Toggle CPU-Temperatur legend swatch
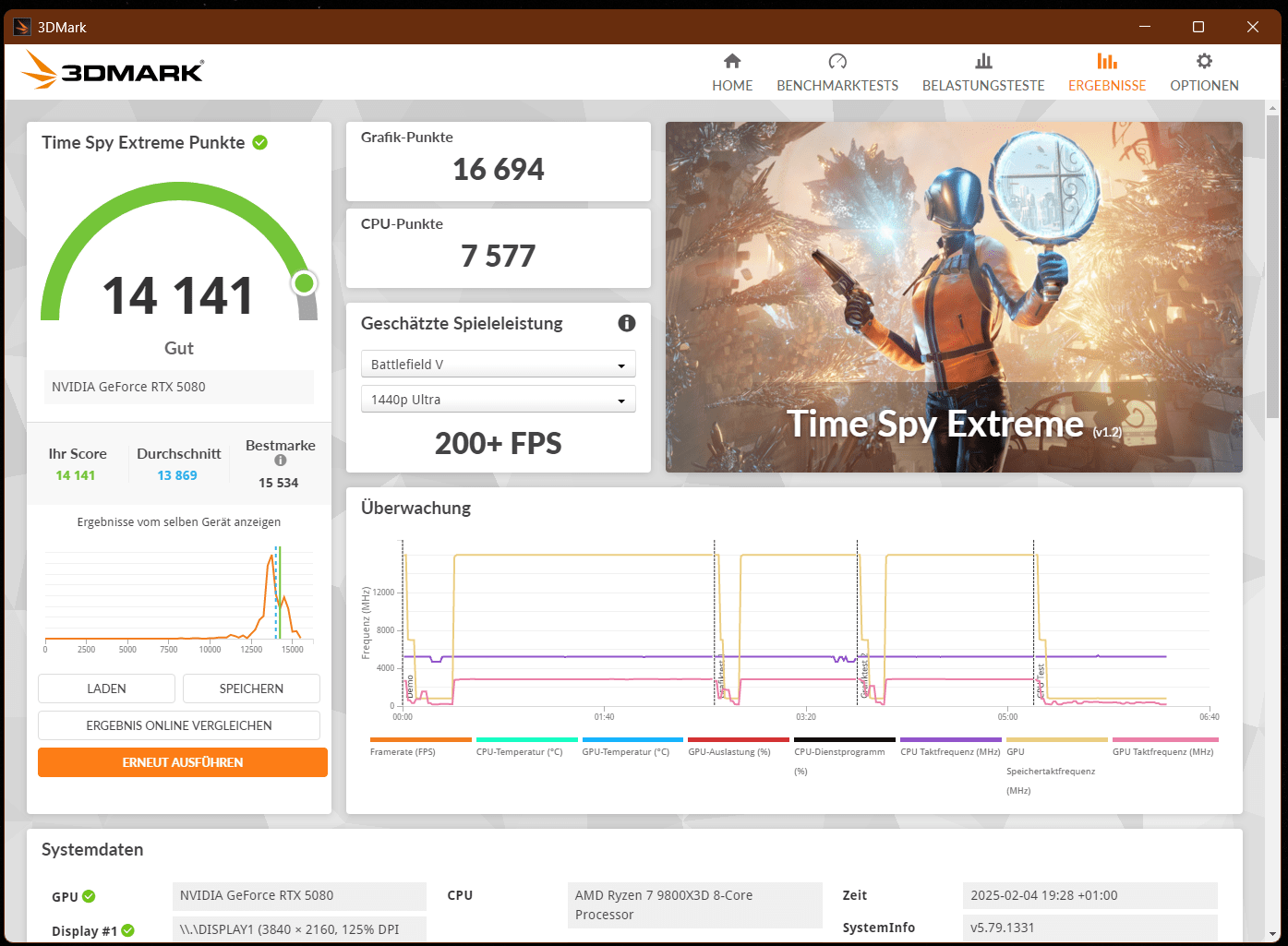This screenshot has height=946, width=1288. [x=526, y=739]
